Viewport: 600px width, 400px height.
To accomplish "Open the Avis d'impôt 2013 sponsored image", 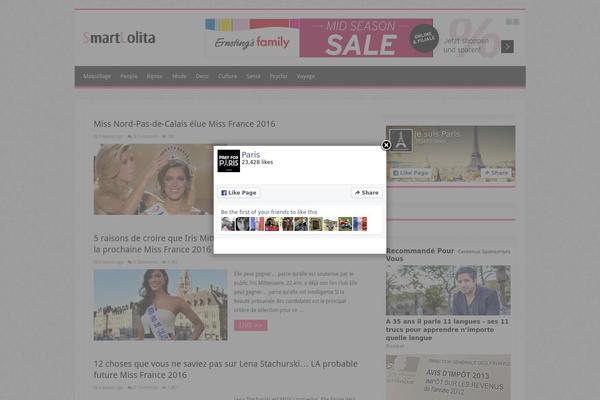I will click(448, 377).
